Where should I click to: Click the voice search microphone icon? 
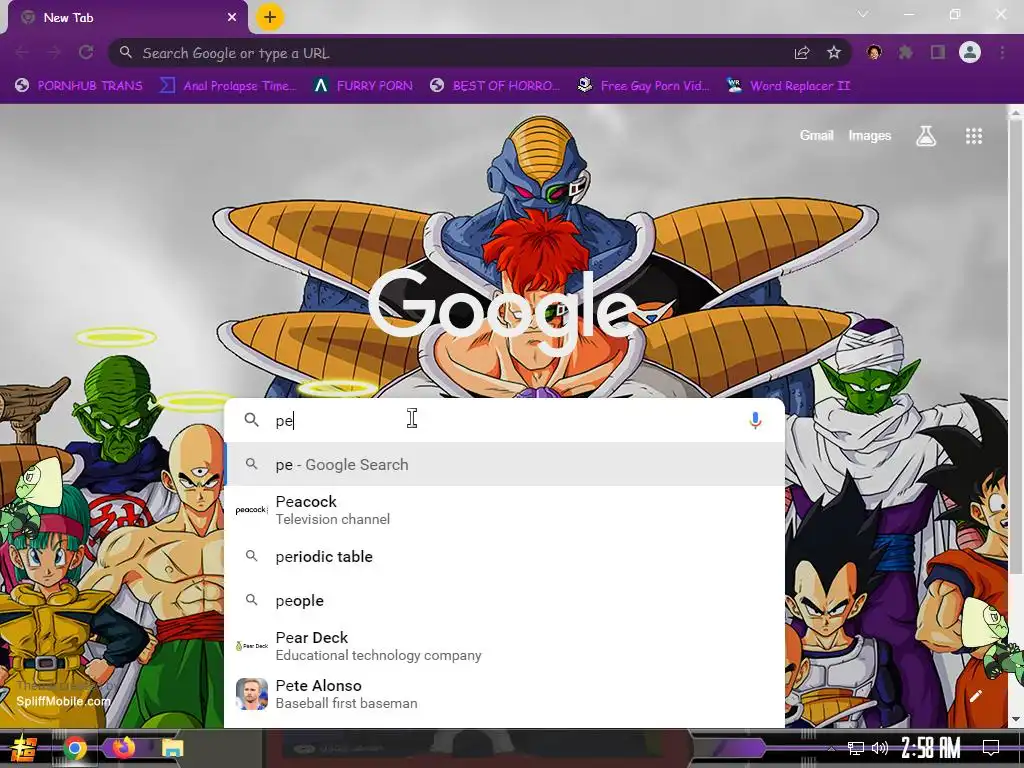coord(755,420)
